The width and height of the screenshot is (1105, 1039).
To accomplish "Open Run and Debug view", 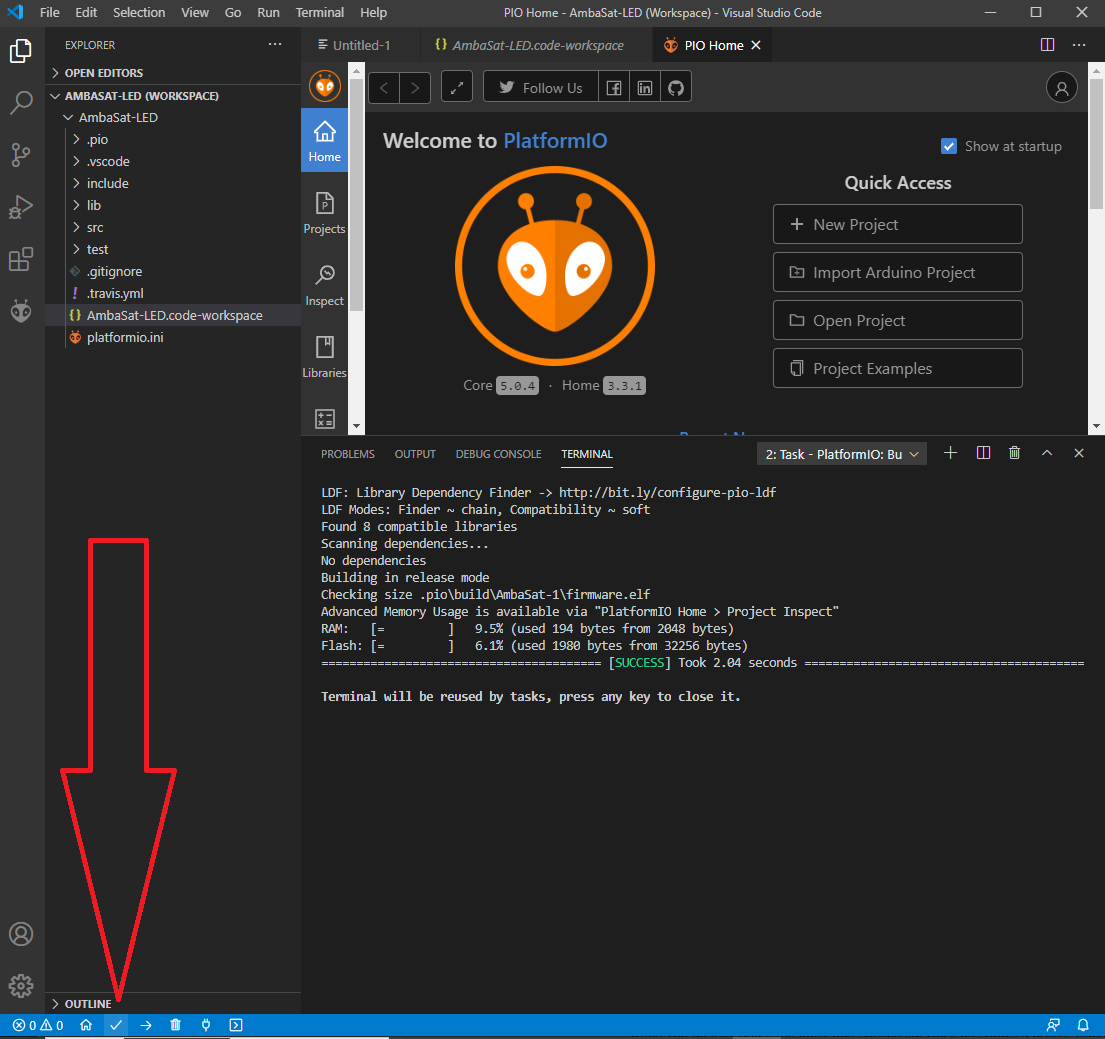I will pyautogui.click(x=21, y=207).
